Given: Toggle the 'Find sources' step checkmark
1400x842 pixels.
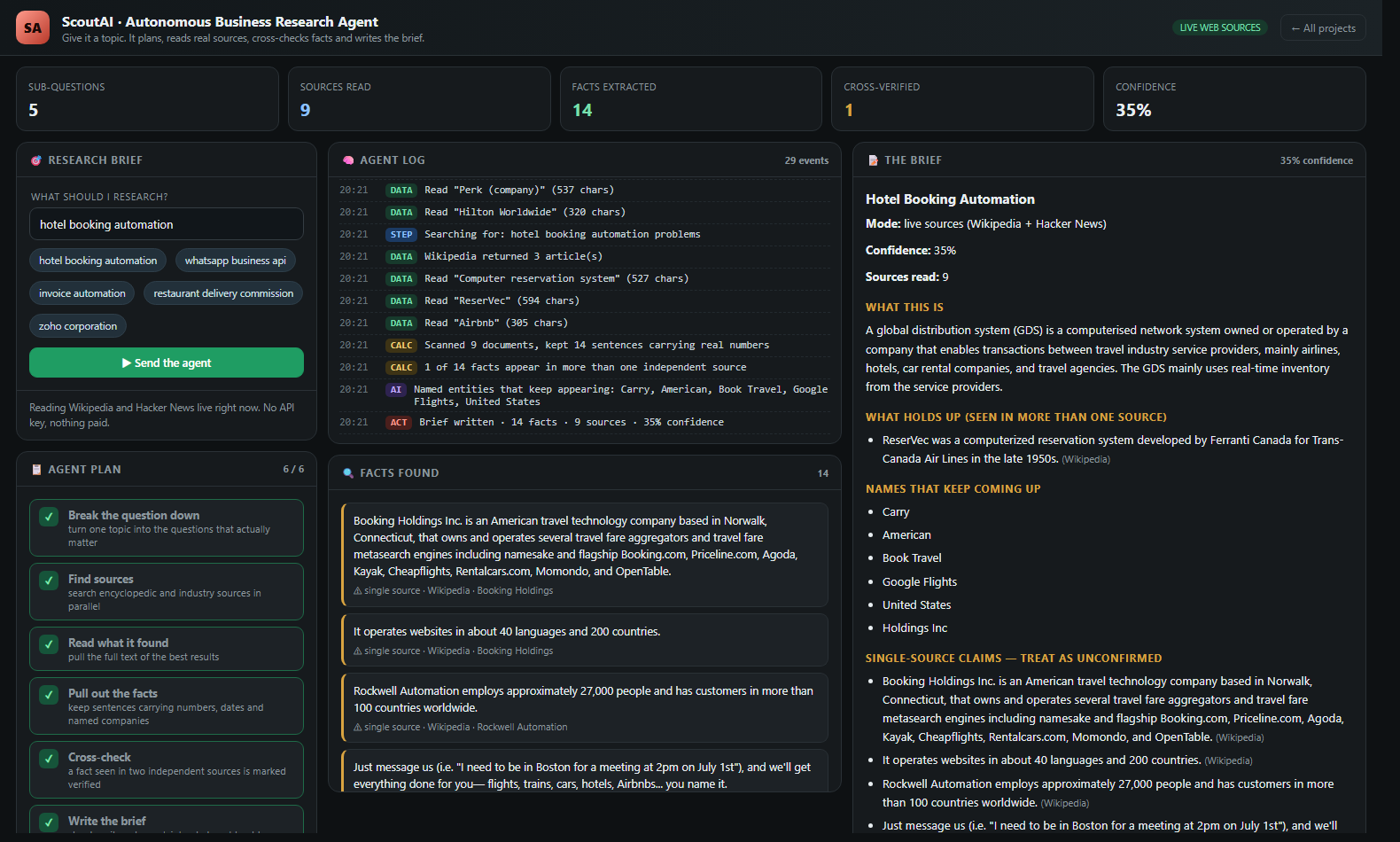Looking at the screenshot, I should pyautogui.click(x=50, y=580).
